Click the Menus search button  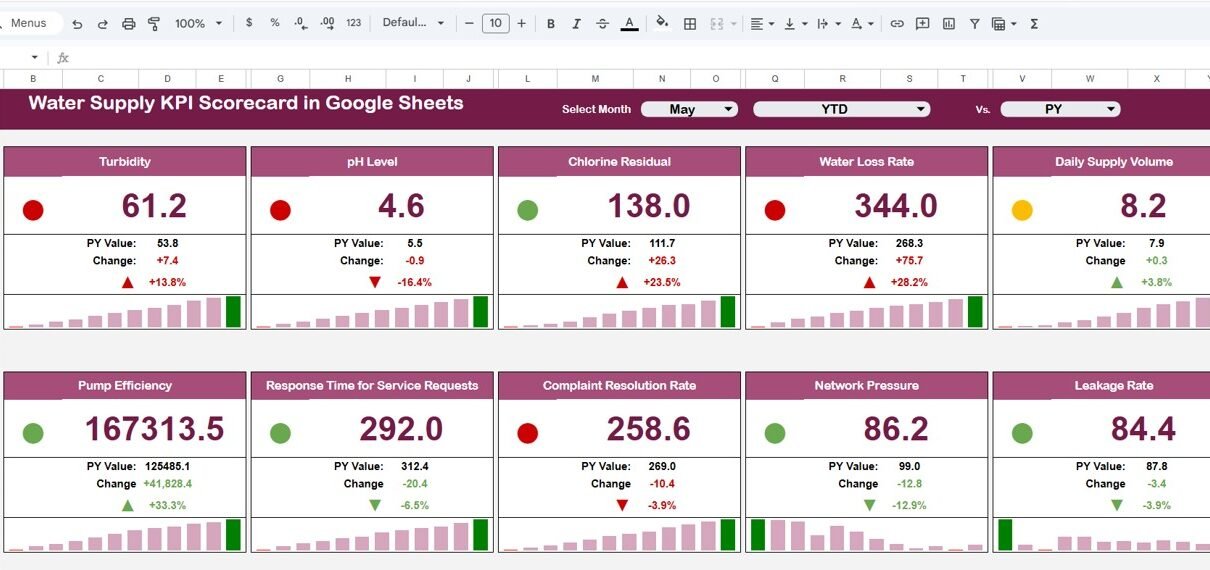(30, 23)
